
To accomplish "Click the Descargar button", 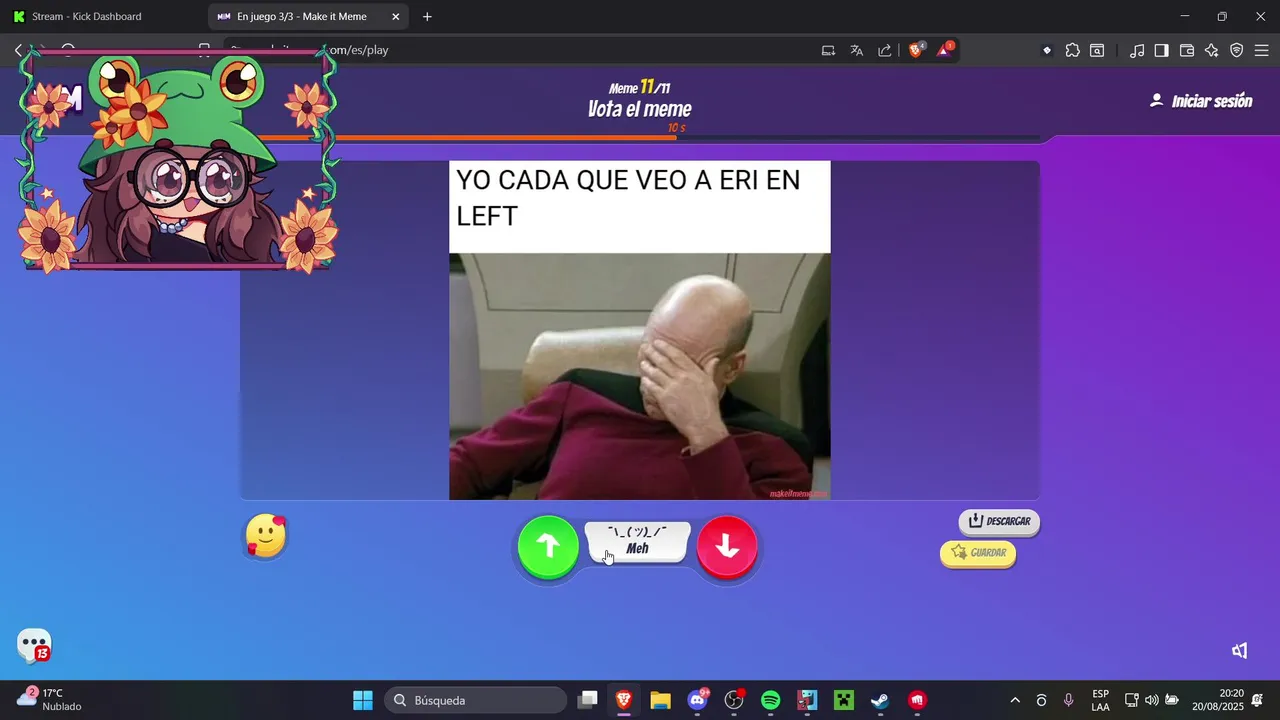I will [999, 521].
